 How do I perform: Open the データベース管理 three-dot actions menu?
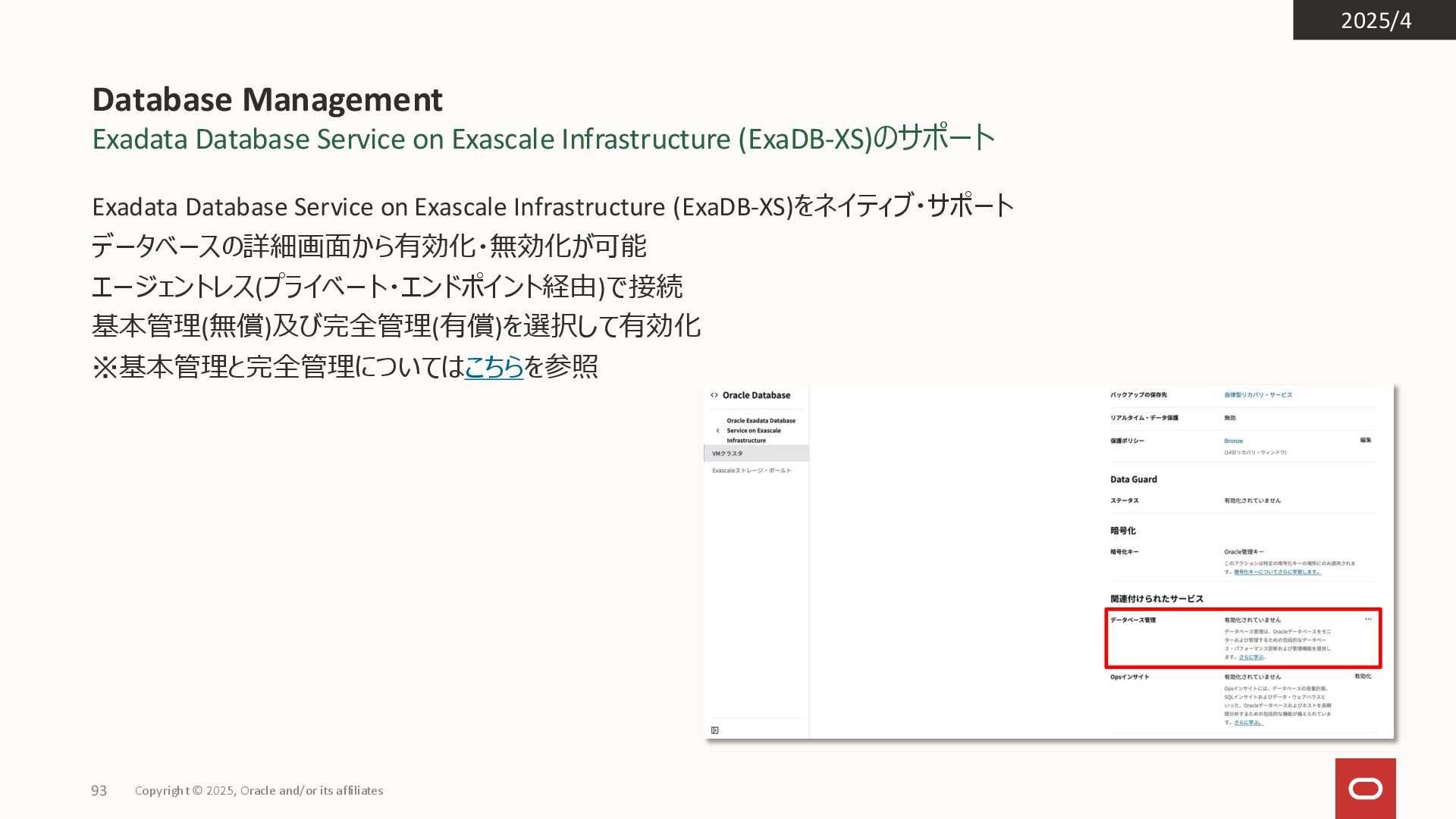(1368, 620)
